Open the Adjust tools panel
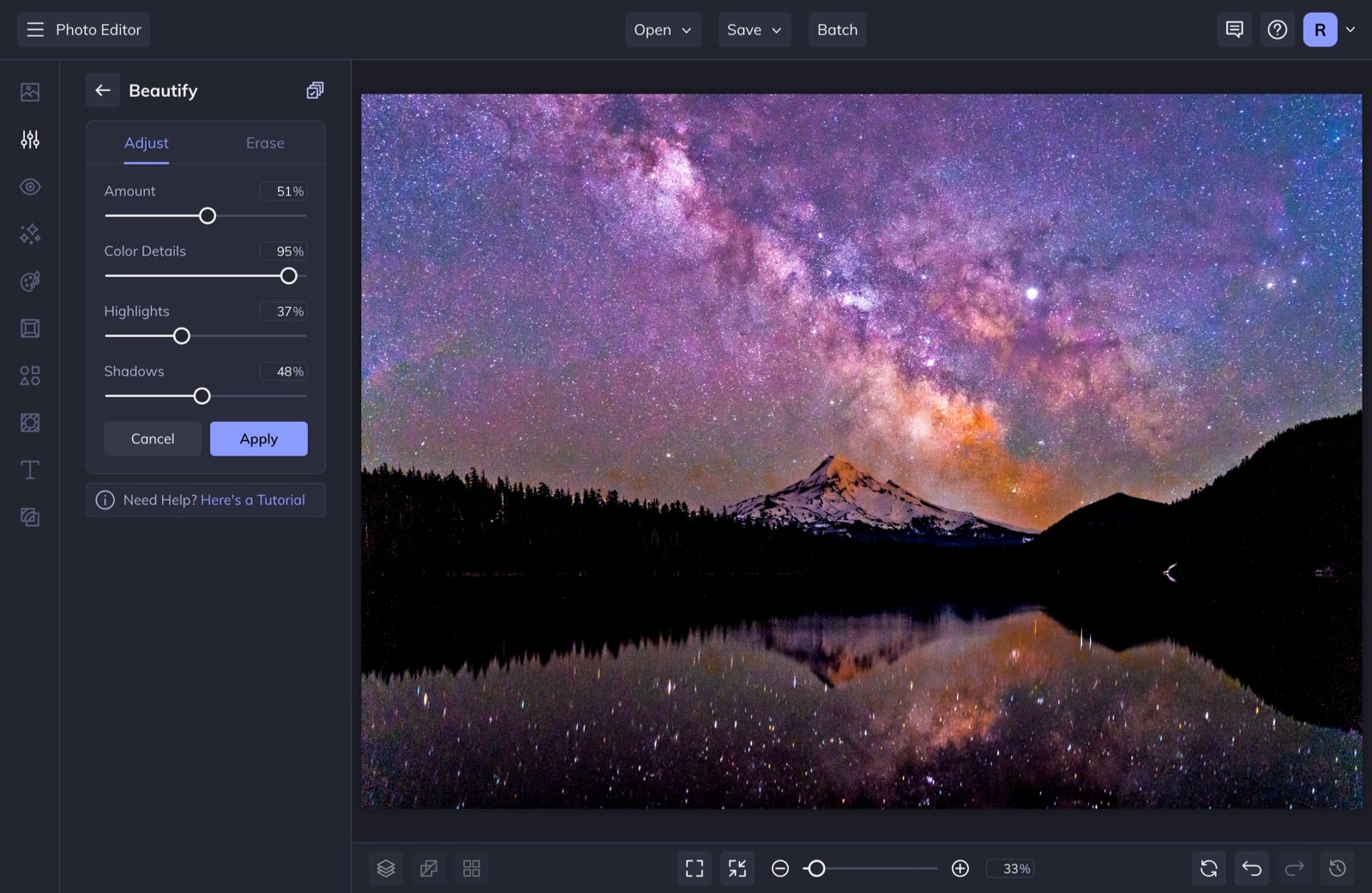 click(x=29, y=139)
